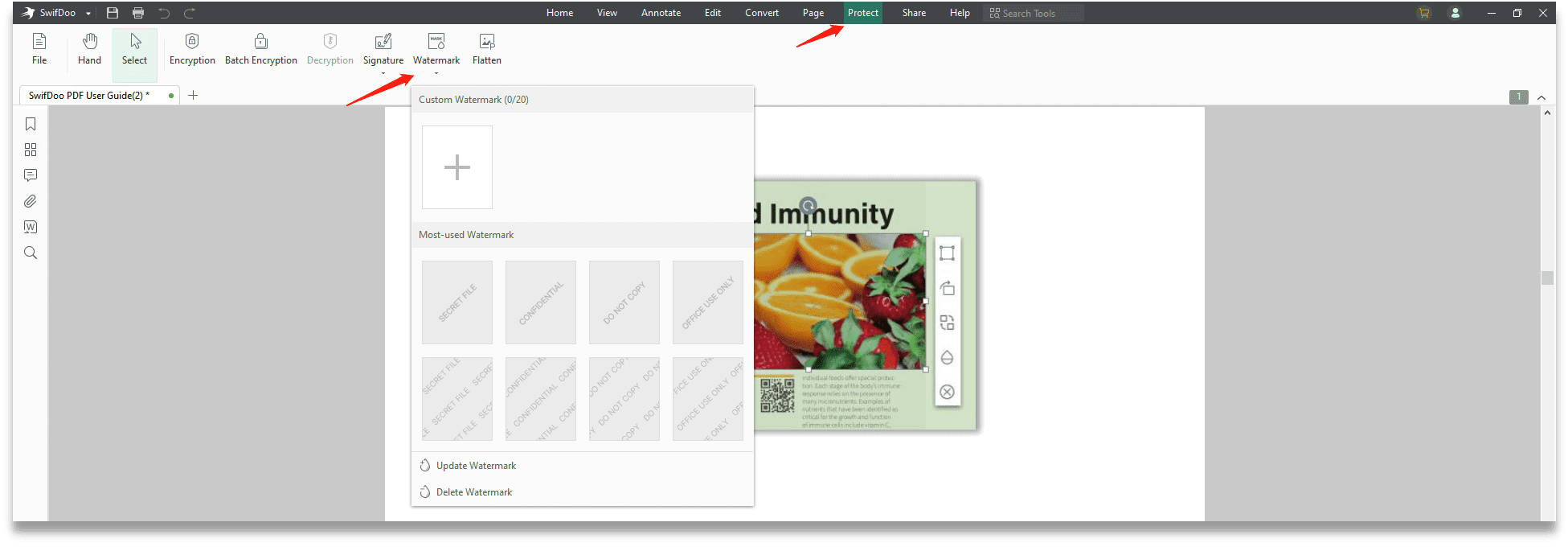
Task: Open the Signature tool
Action: (x=383, y=49)
